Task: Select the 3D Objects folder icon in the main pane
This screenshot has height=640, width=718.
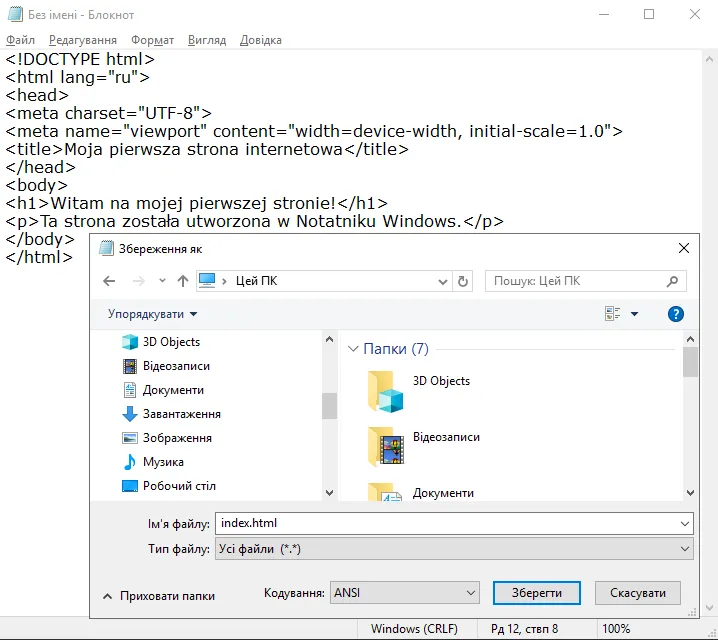Action: [385, 391]
